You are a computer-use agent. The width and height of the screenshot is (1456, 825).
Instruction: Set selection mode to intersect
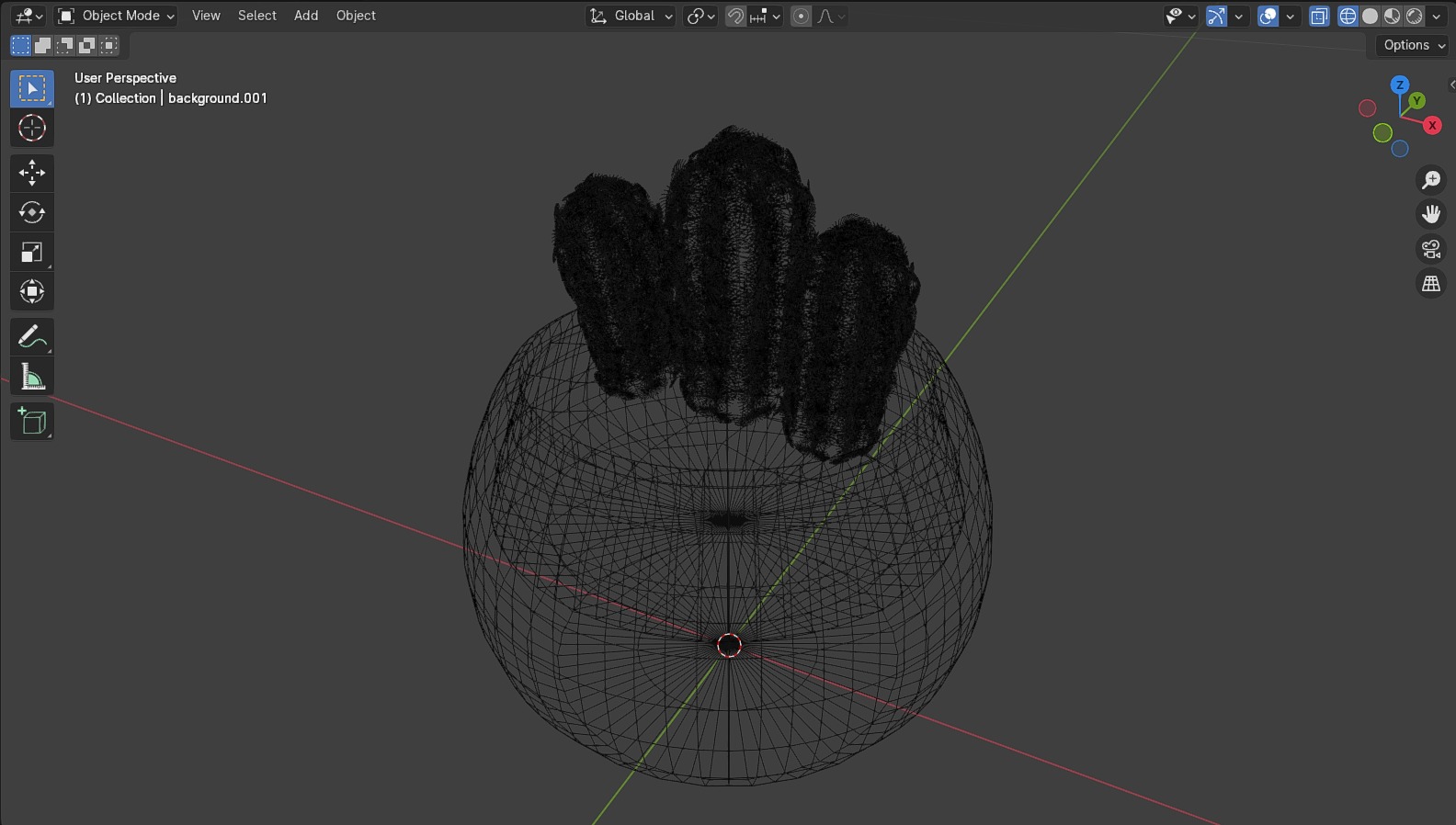pos(108,45)
